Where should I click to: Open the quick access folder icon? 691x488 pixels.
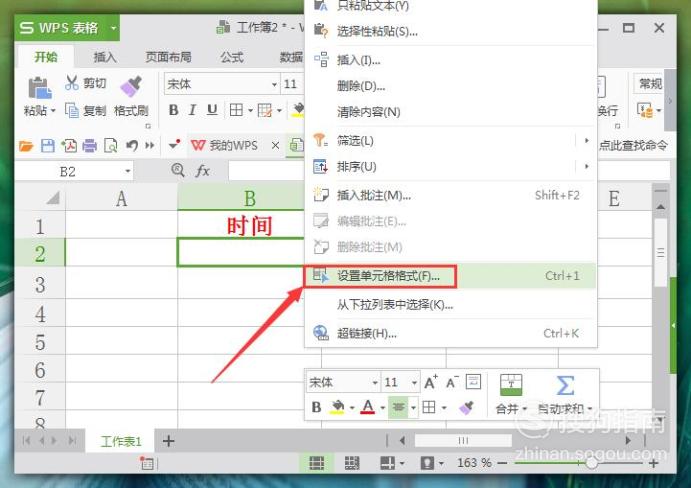coord(26,145)
